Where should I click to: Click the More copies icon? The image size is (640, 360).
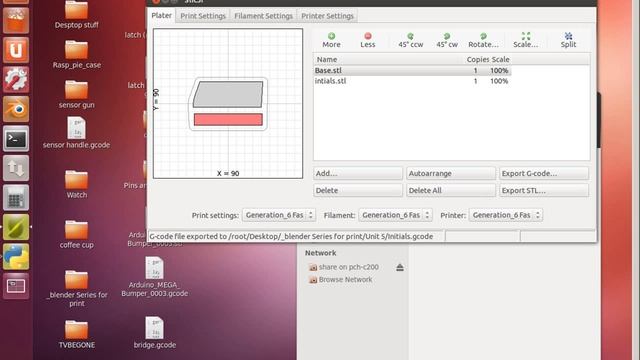pyautogui.click(x=331, y=40)
